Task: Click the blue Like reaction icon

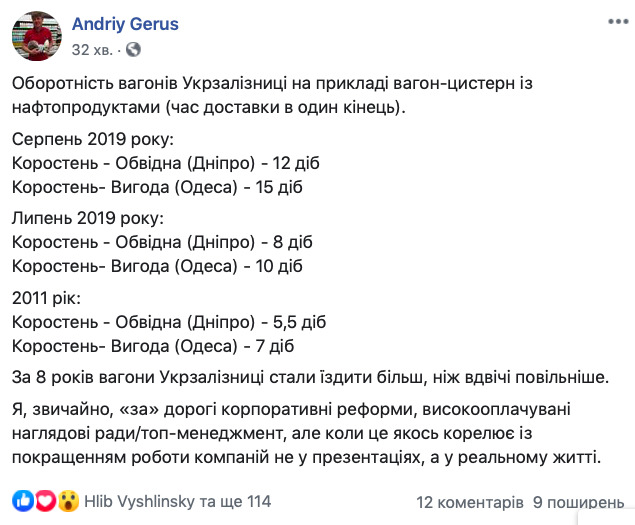Action: pyautogui.click(x=22, y=500)
